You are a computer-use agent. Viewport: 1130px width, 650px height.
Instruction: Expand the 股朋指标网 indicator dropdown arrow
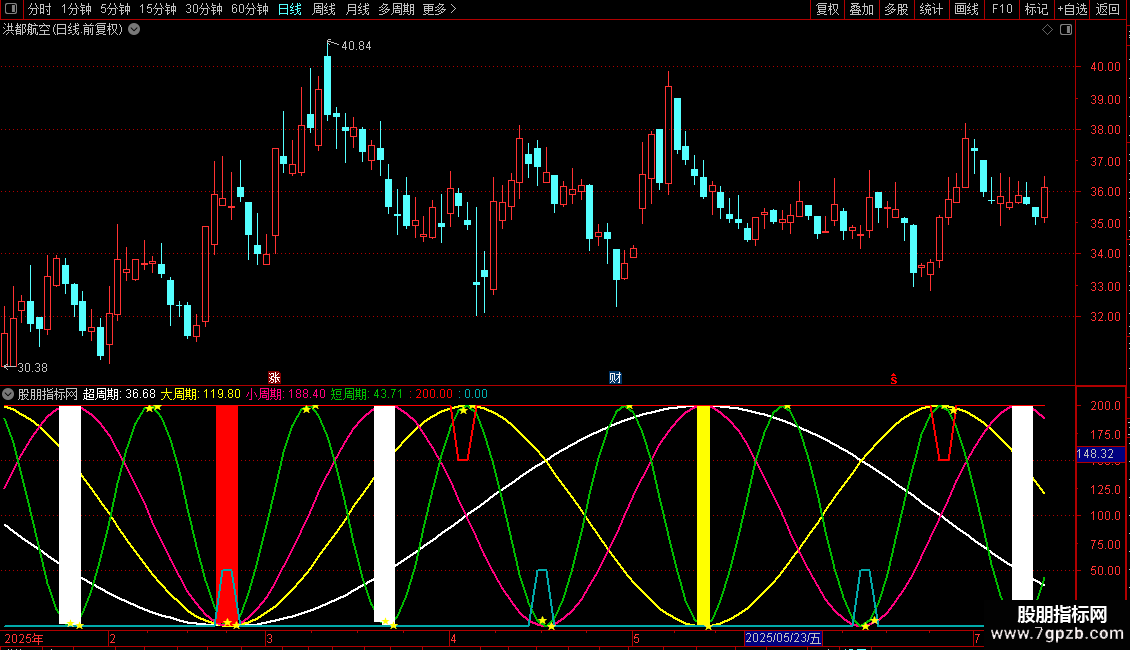click(9, 394)
